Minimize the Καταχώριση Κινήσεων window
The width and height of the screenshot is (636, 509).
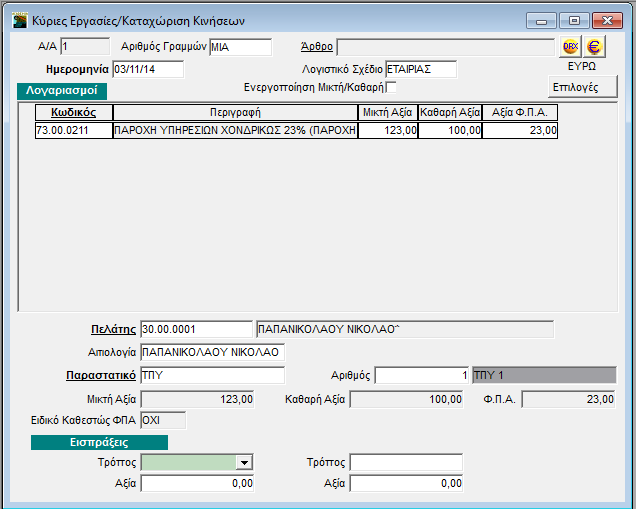(541, 21)
